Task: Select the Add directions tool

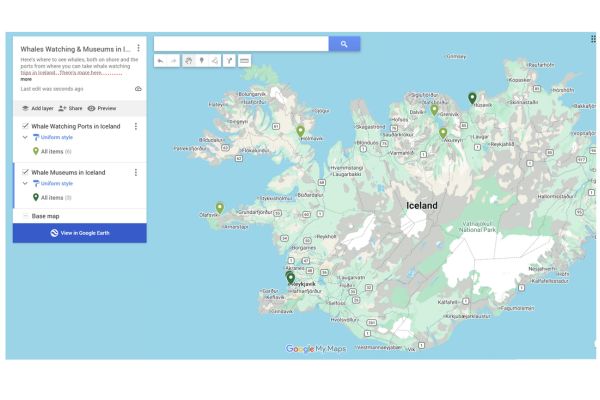Action: pos(229,60)
